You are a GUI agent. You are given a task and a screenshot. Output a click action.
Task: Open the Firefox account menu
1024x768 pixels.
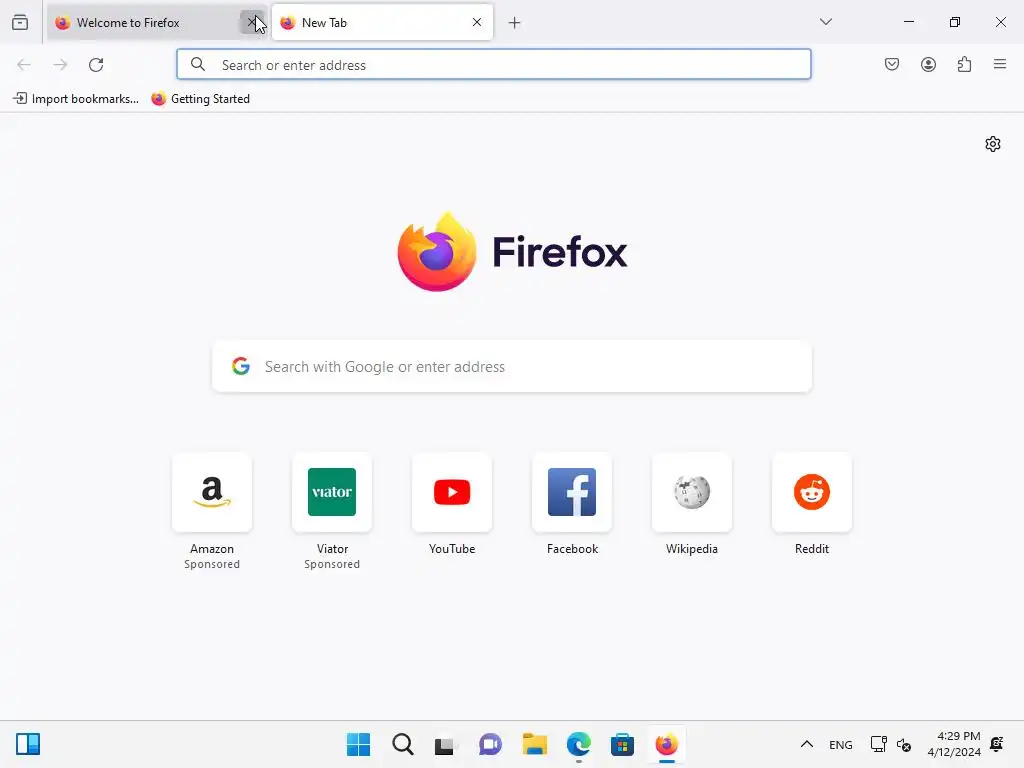tap(928, 65)
